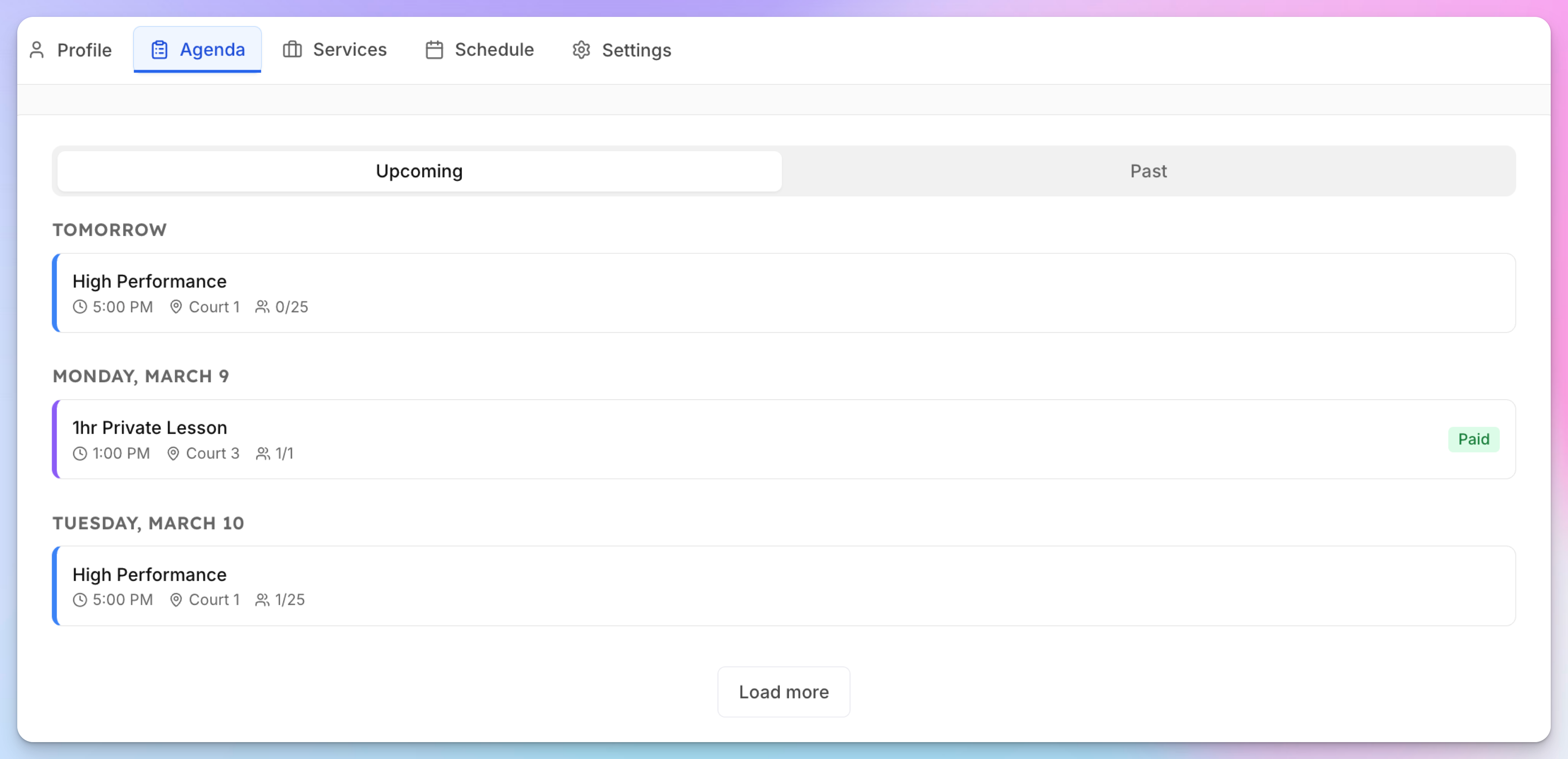Select the Upcoming segment
The width and height of the screenshot is (1568, 759).
pos(419,171)
